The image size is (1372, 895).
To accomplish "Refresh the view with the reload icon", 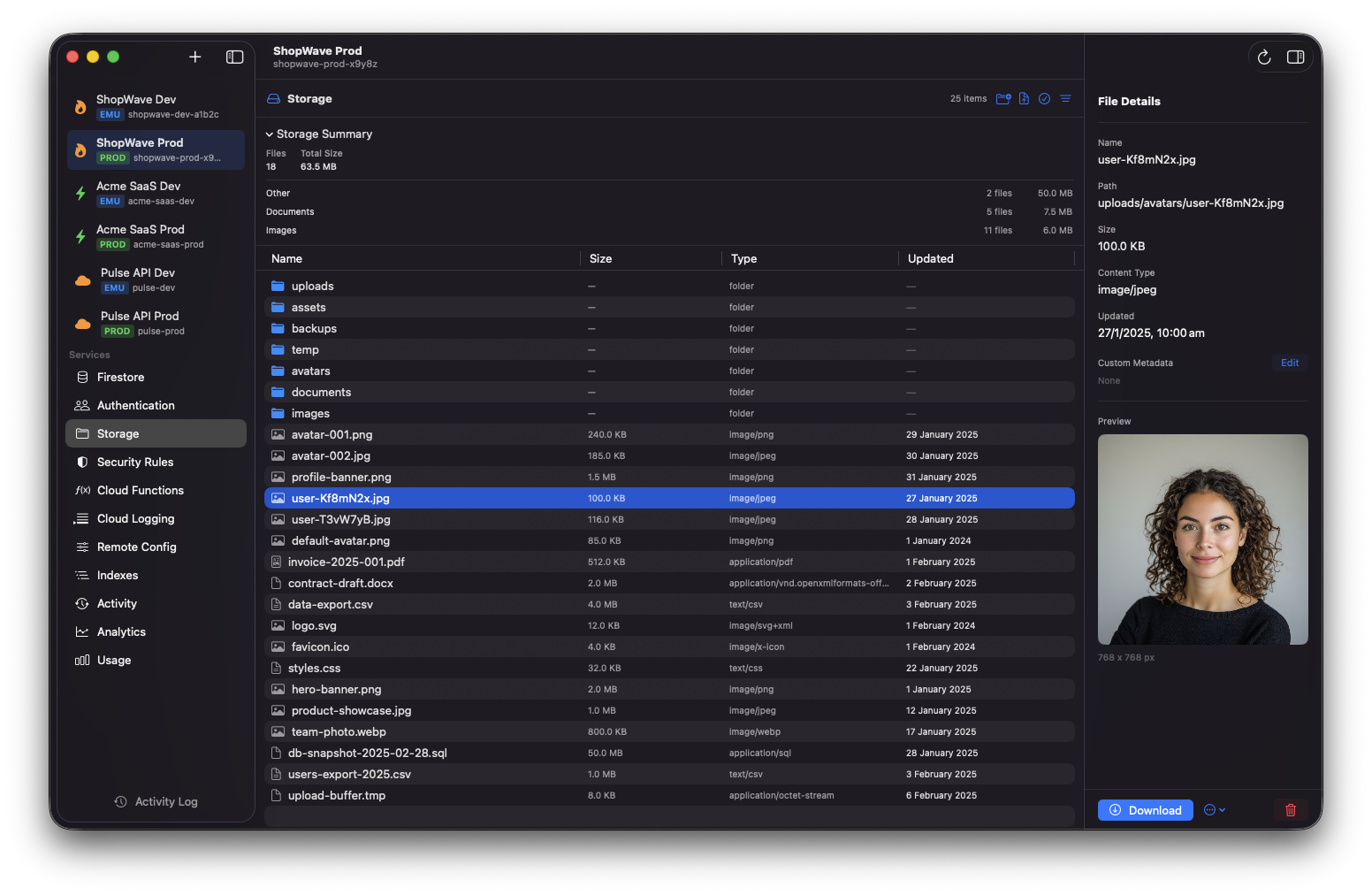I will coord(1263,57).
